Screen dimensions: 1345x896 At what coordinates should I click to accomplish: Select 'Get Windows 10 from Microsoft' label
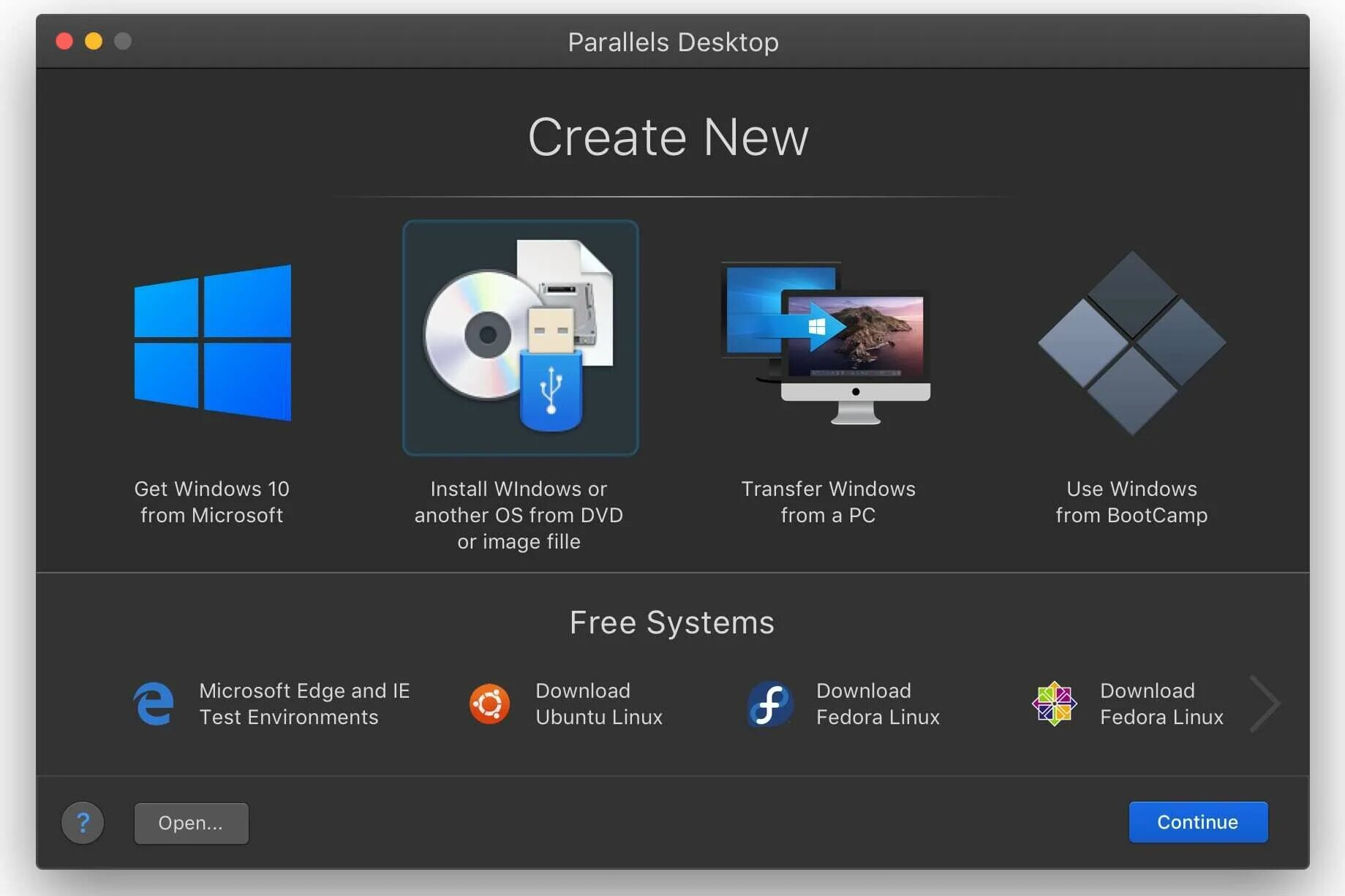coord(212,502)
